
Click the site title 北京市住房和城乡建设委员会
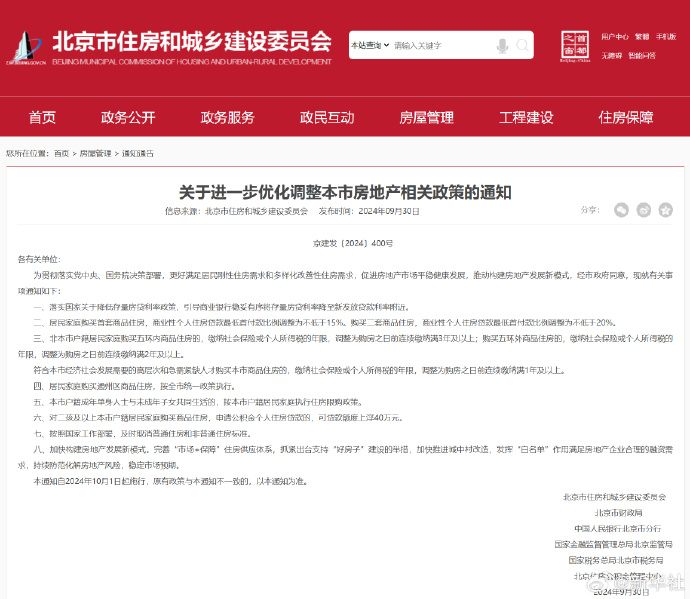point(192,41)
